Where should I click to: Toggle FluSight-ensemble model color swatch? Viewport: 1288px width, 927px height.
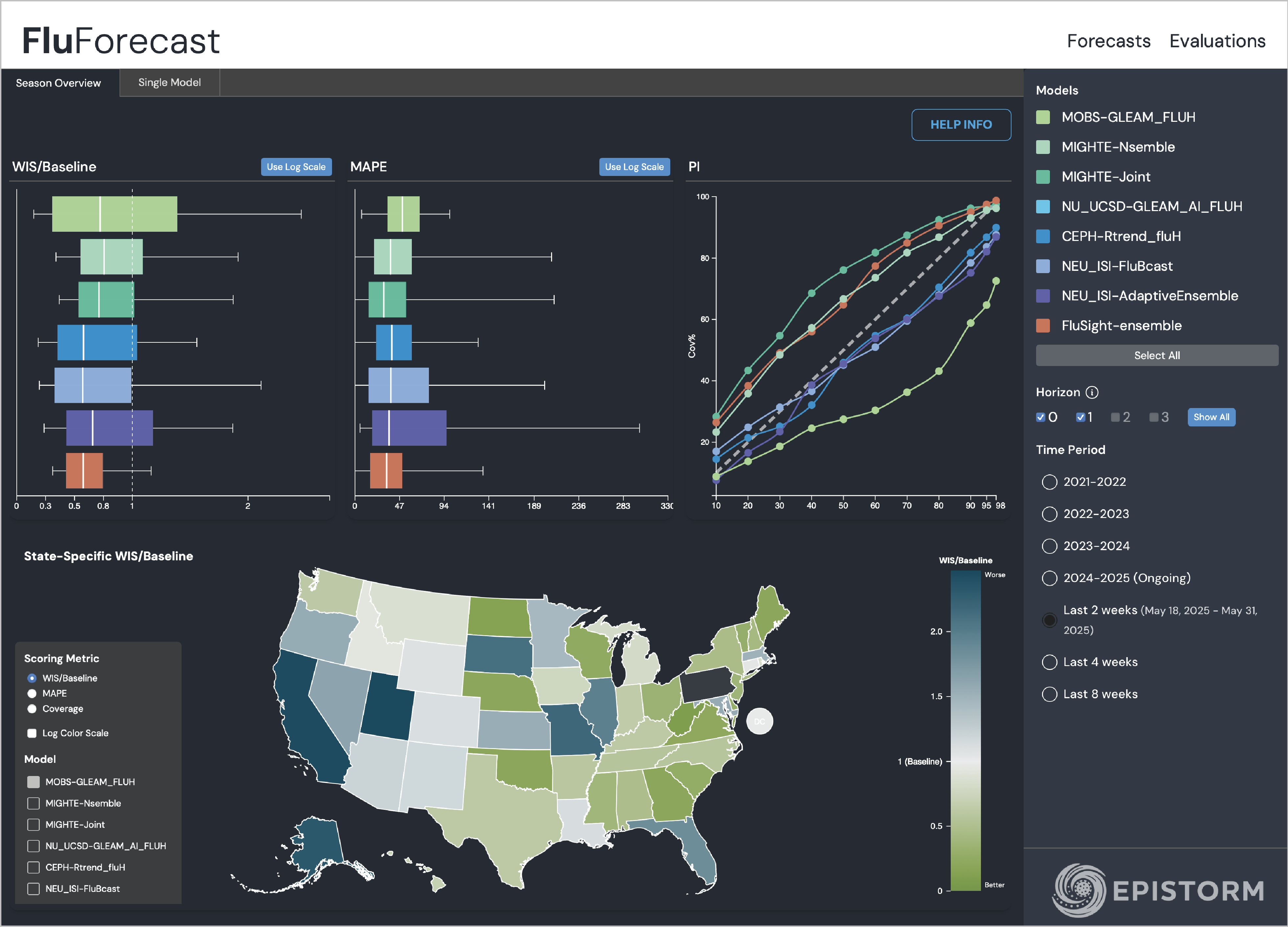1043,326
